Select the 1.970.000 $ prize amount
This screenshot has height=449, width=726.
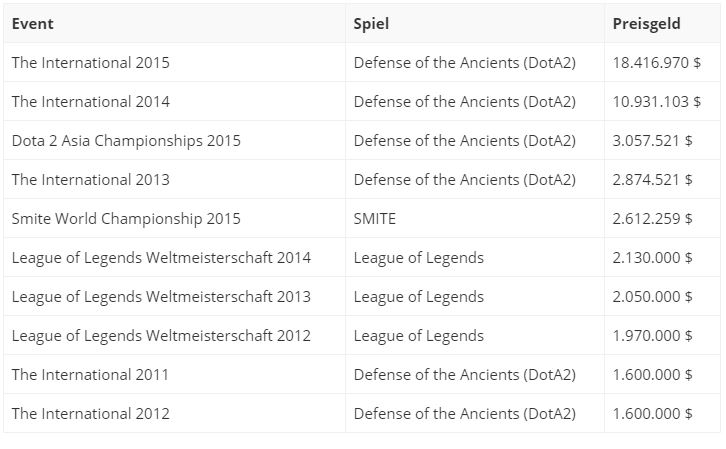653,335
